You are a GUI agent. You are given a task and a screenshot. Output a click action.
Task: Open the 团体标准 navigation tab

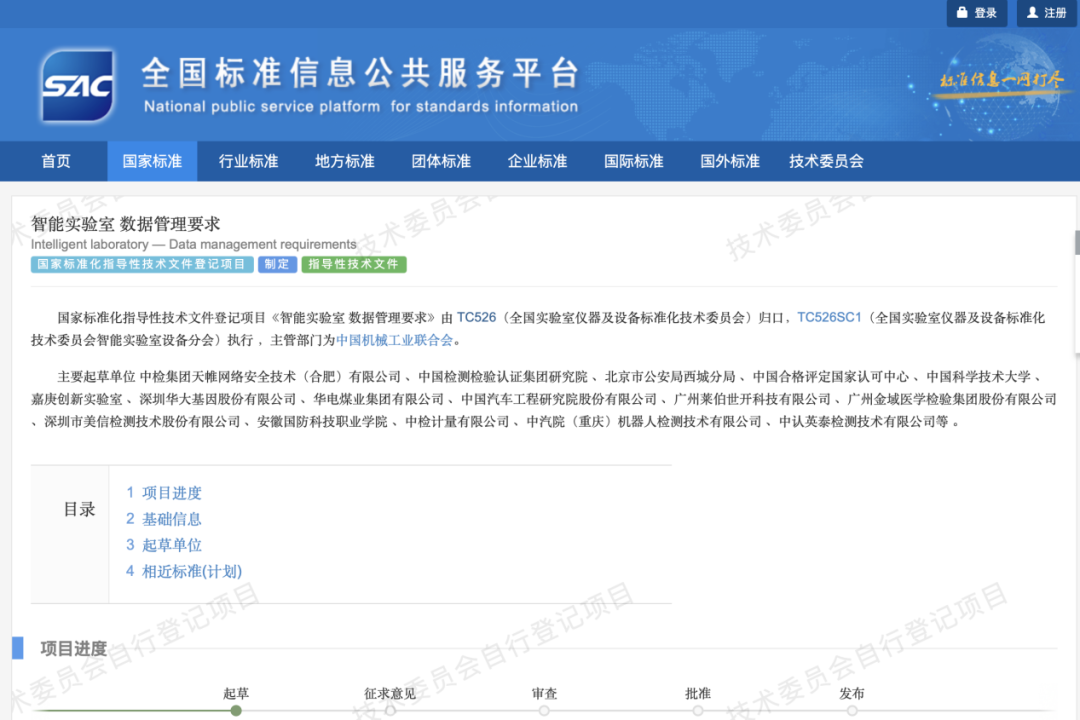442,161
